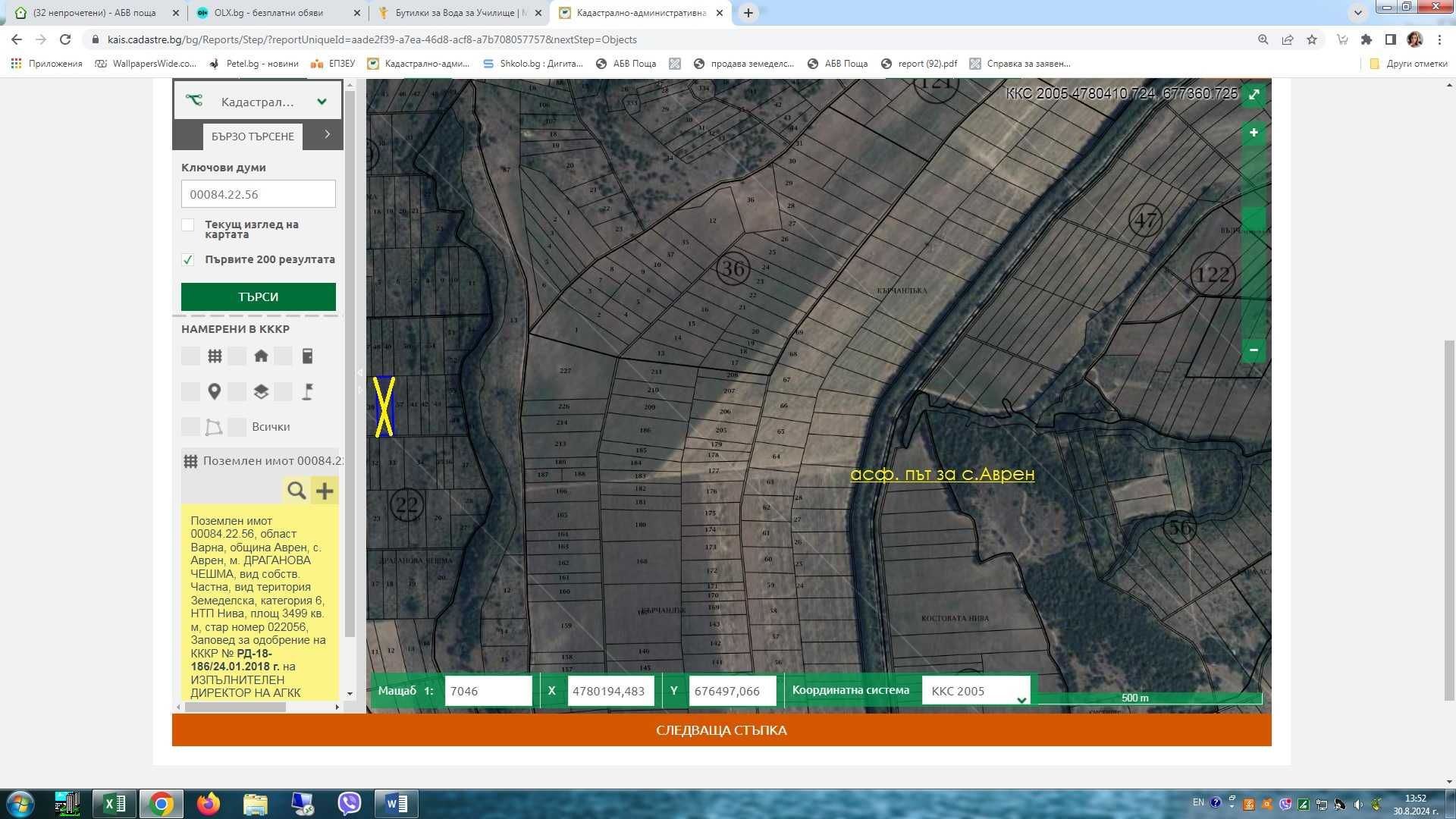
Task: Click the magnifier icon to zoom to parcel
Action: pyautogui.click(x=297, y=491)
